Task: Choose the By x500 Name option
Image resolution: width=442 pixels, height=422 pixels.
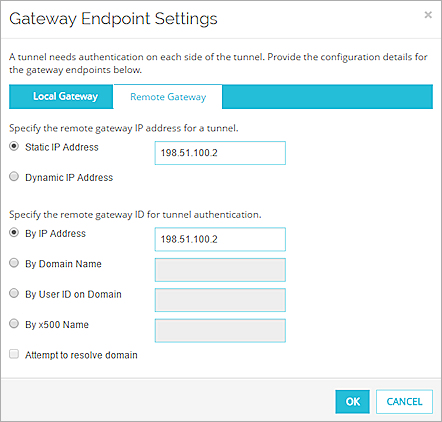Action: (14, 324)
